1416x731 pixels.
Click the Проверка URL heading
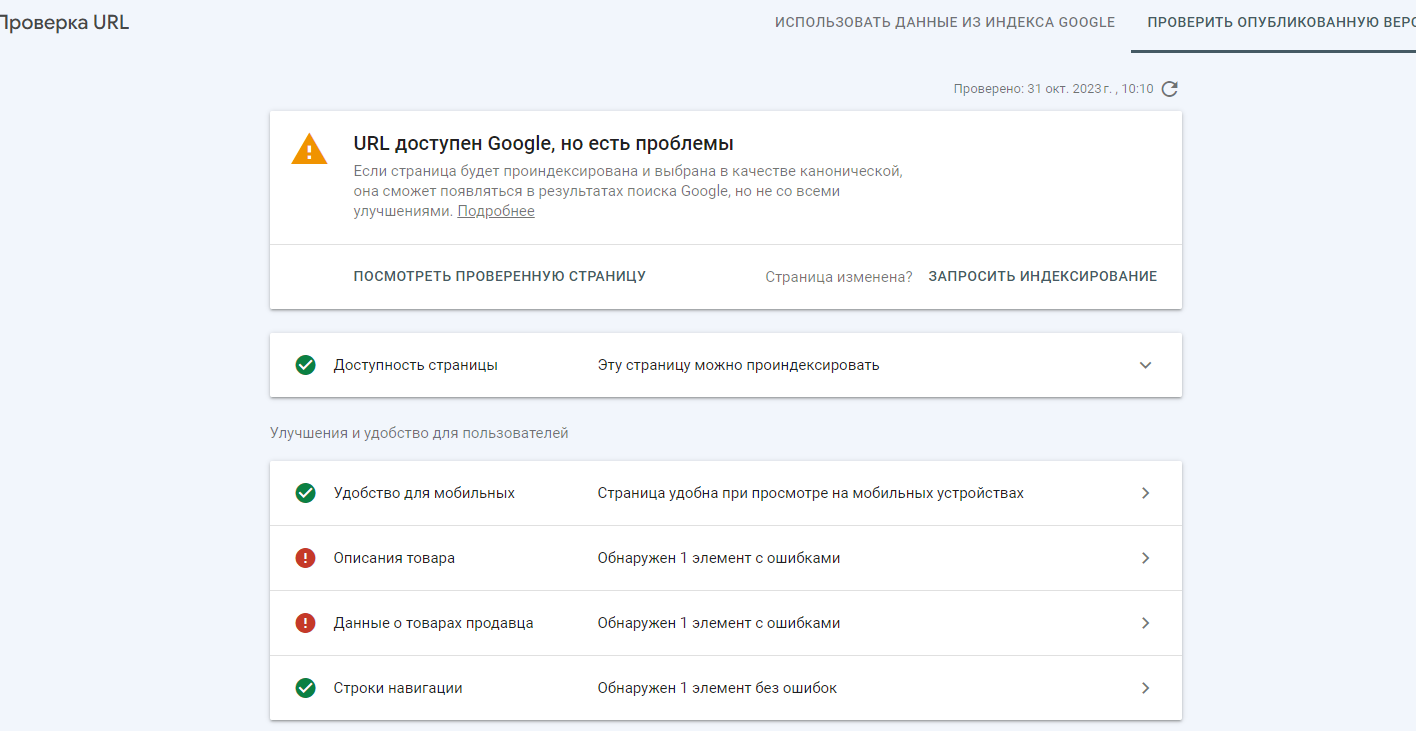63,22
